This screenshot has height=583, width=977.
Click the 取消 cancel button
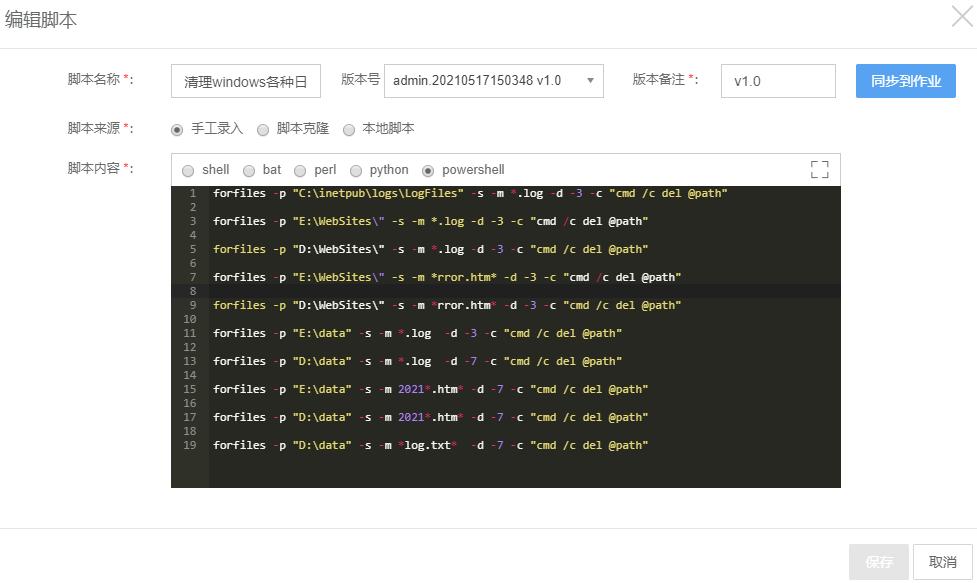(x=941, y=561)
